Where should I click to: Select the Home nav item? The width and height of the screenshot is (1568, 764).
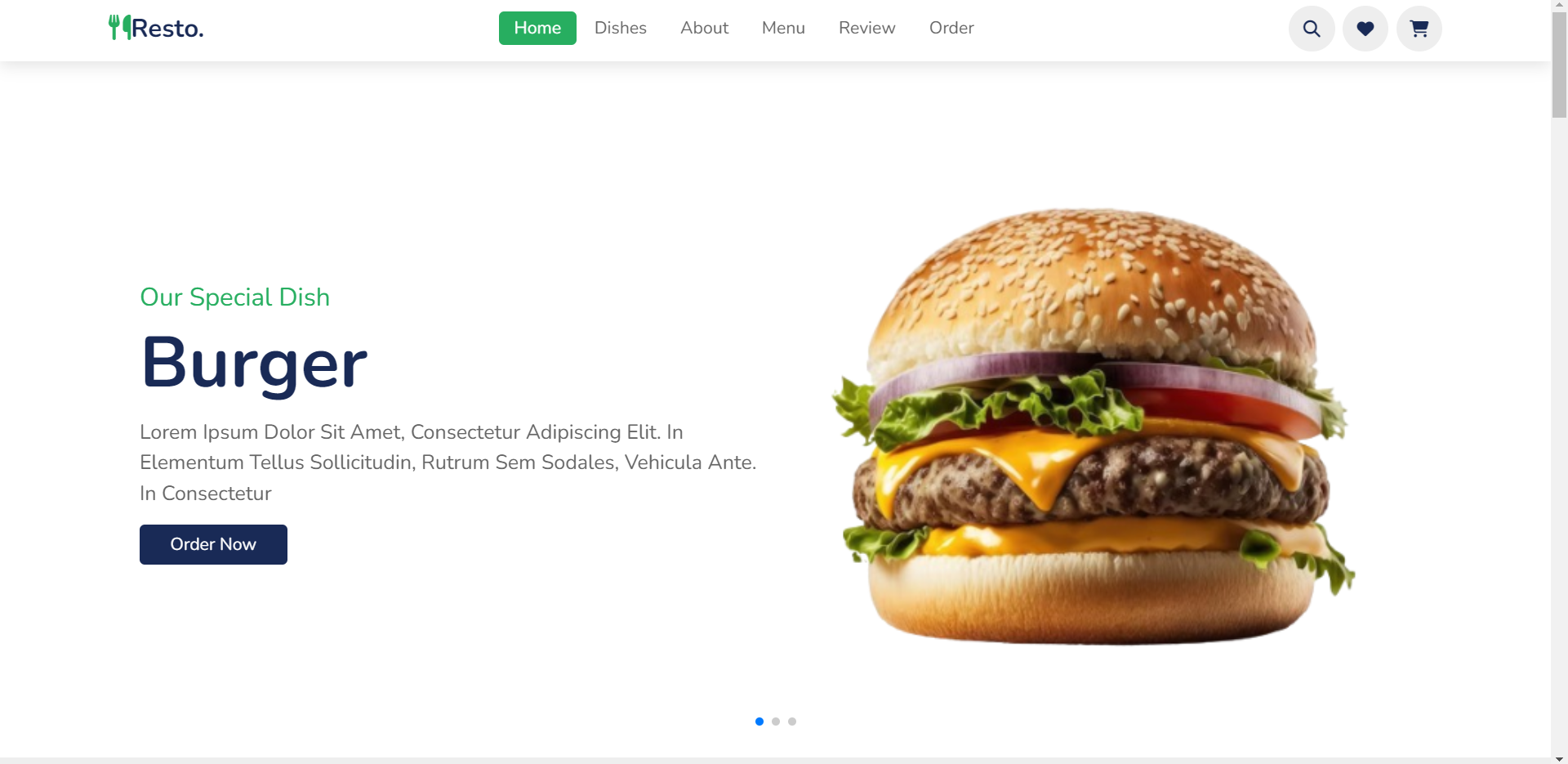coord(537,28)
